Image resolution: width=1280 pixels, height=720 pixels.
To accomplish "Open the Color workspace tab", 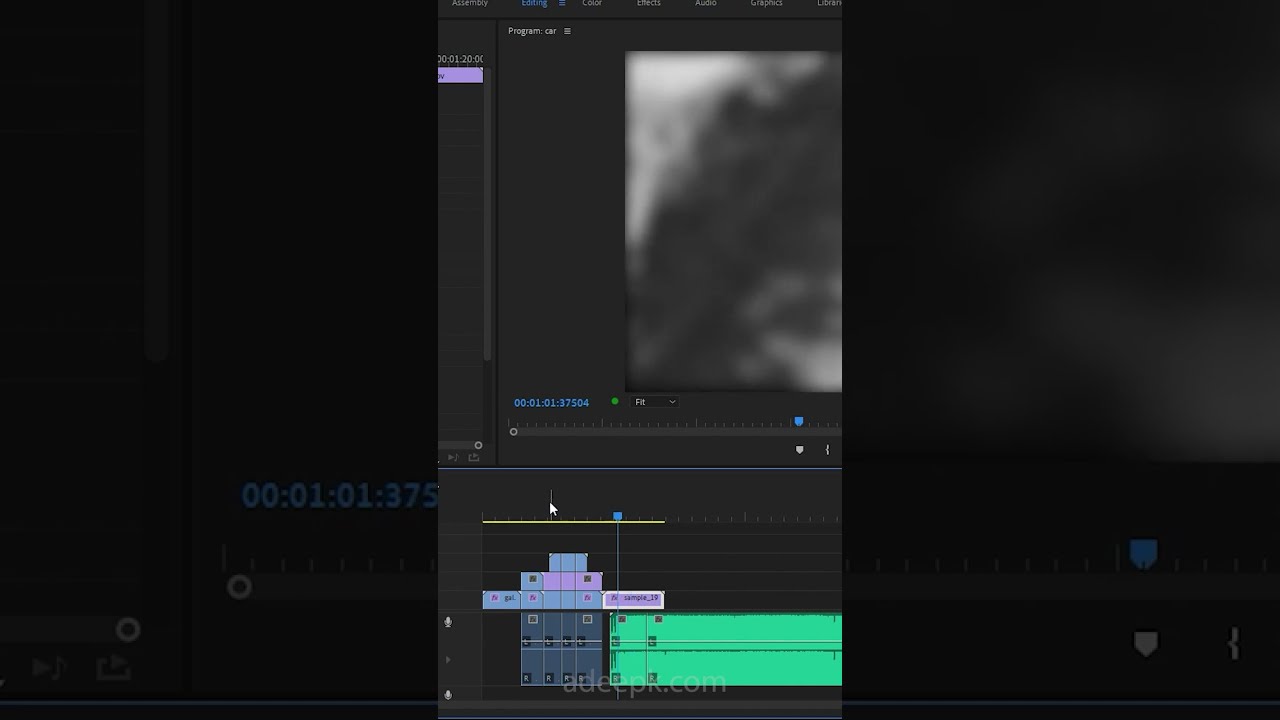I will [592, 4].
